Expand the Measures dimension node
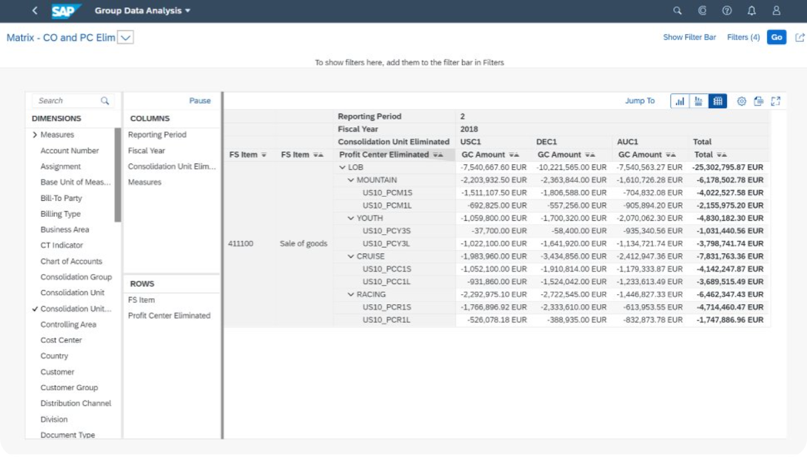 pyautogui.click(x=36, y=135)
